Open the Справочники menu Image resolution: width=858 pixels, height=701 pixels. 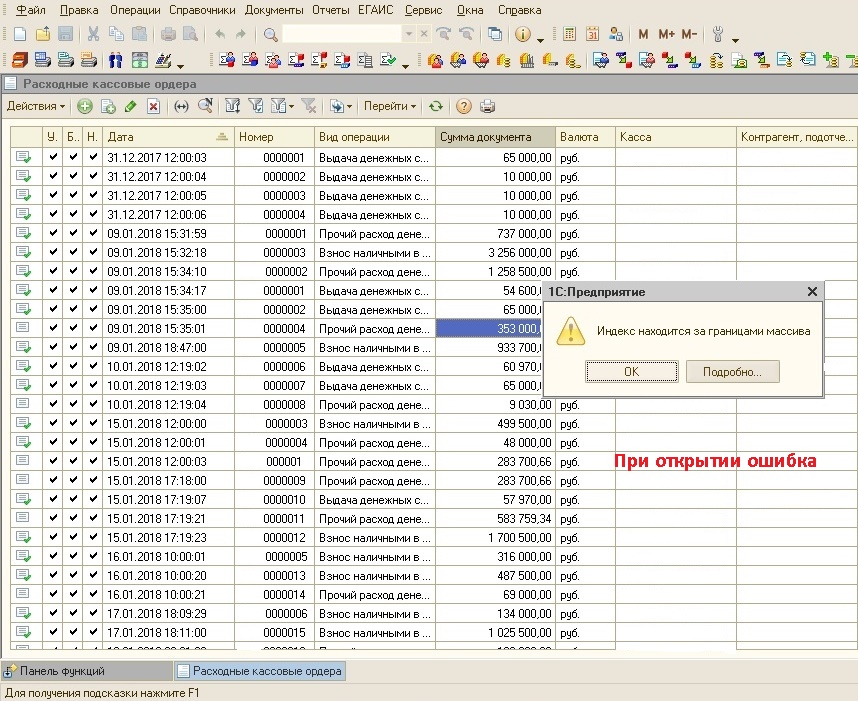pos(202,10)
